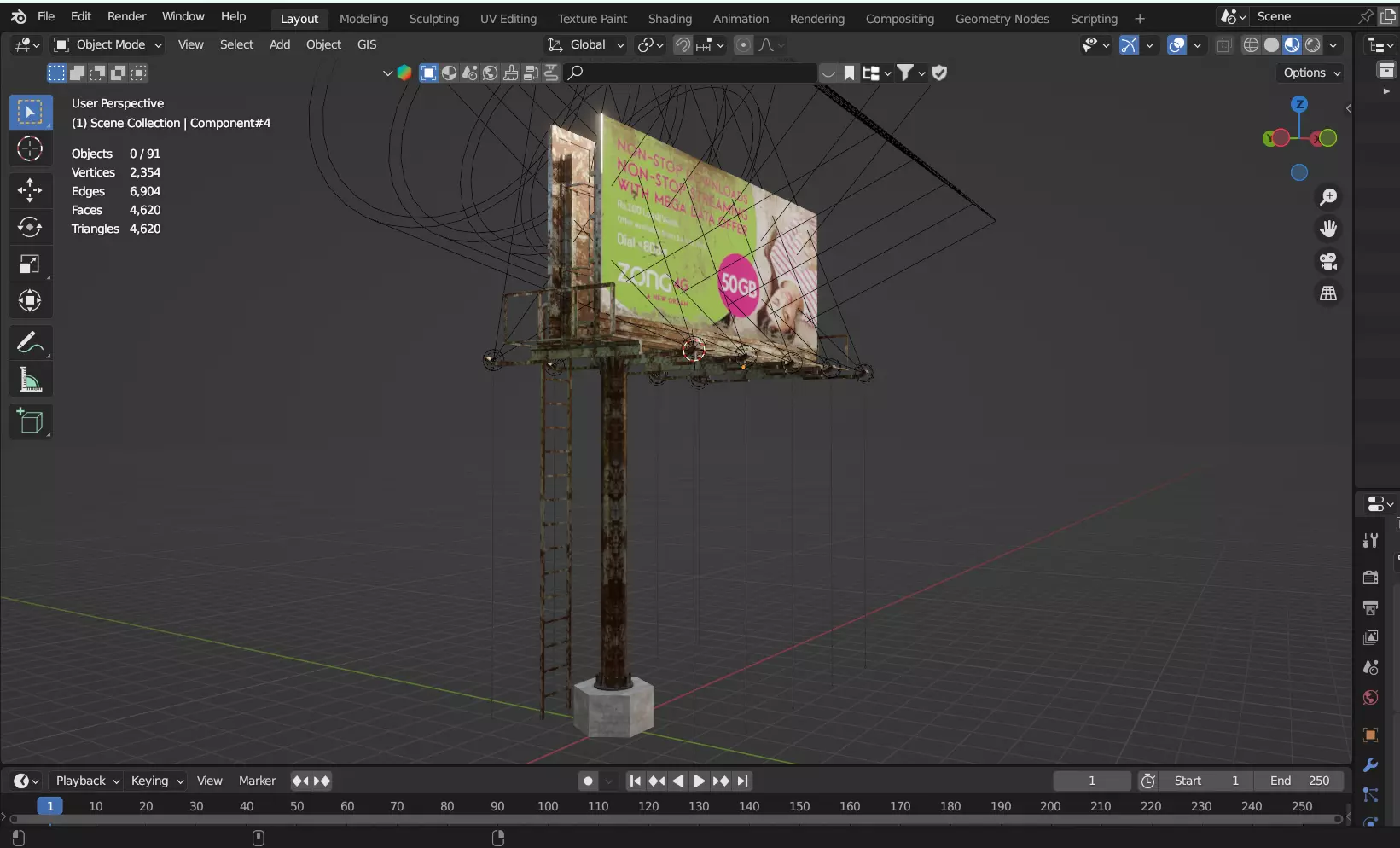Open the Object properties orange square tab

pyautogui.click(x=1370, y=735)
